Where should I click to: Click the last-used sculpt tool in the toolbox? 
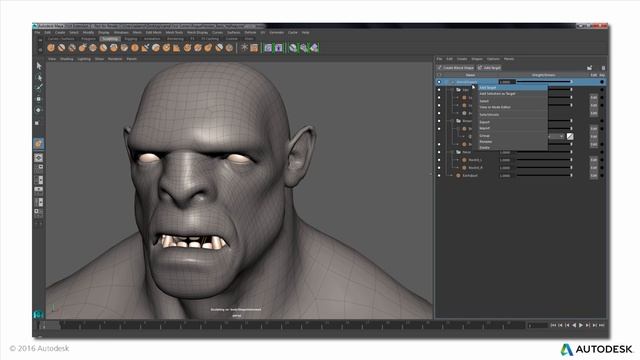[x=38, y=143]
